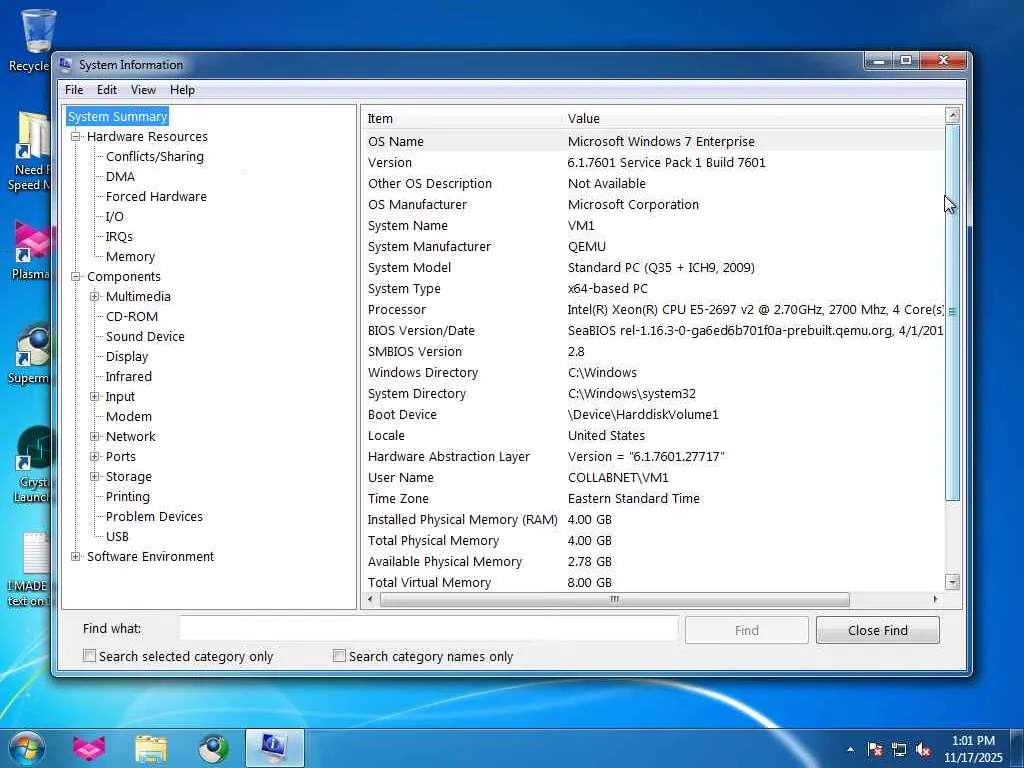The width and height of the screenshot is (1024, 768).
Task: Select the Display tree item
Action: (x=127, y=357)
